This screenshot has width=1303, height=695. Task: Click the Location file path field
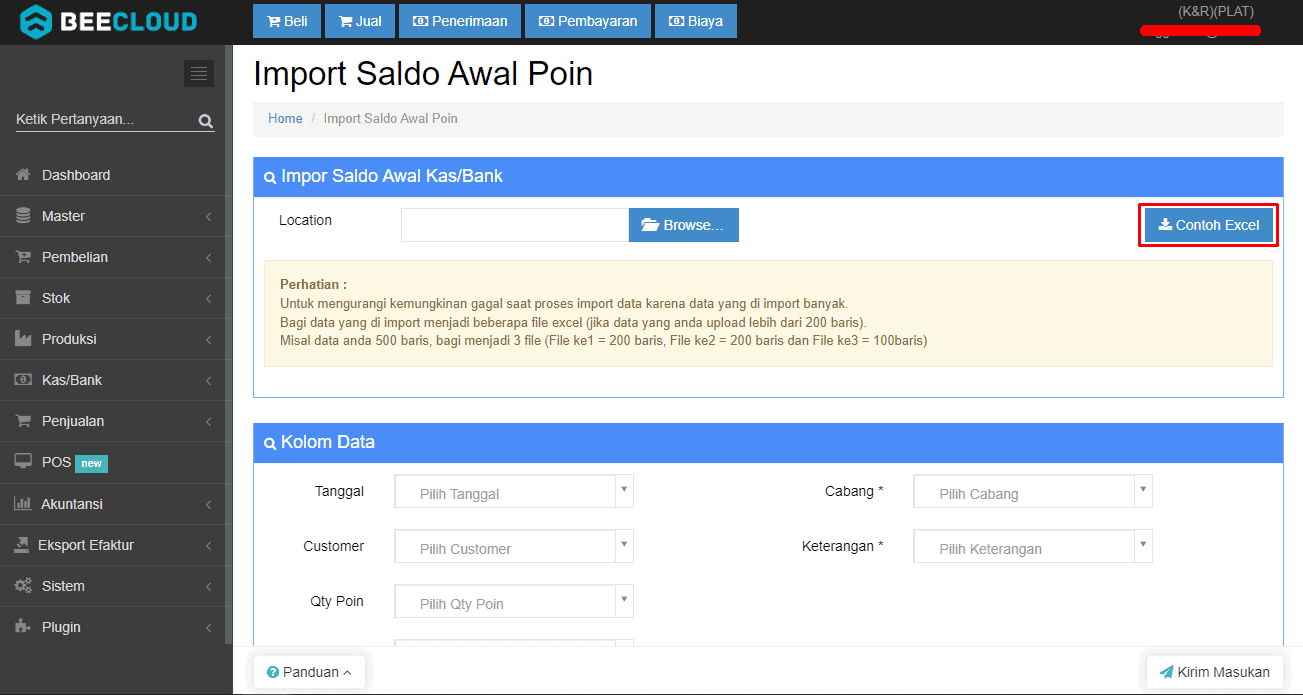(x=514, y=225)
